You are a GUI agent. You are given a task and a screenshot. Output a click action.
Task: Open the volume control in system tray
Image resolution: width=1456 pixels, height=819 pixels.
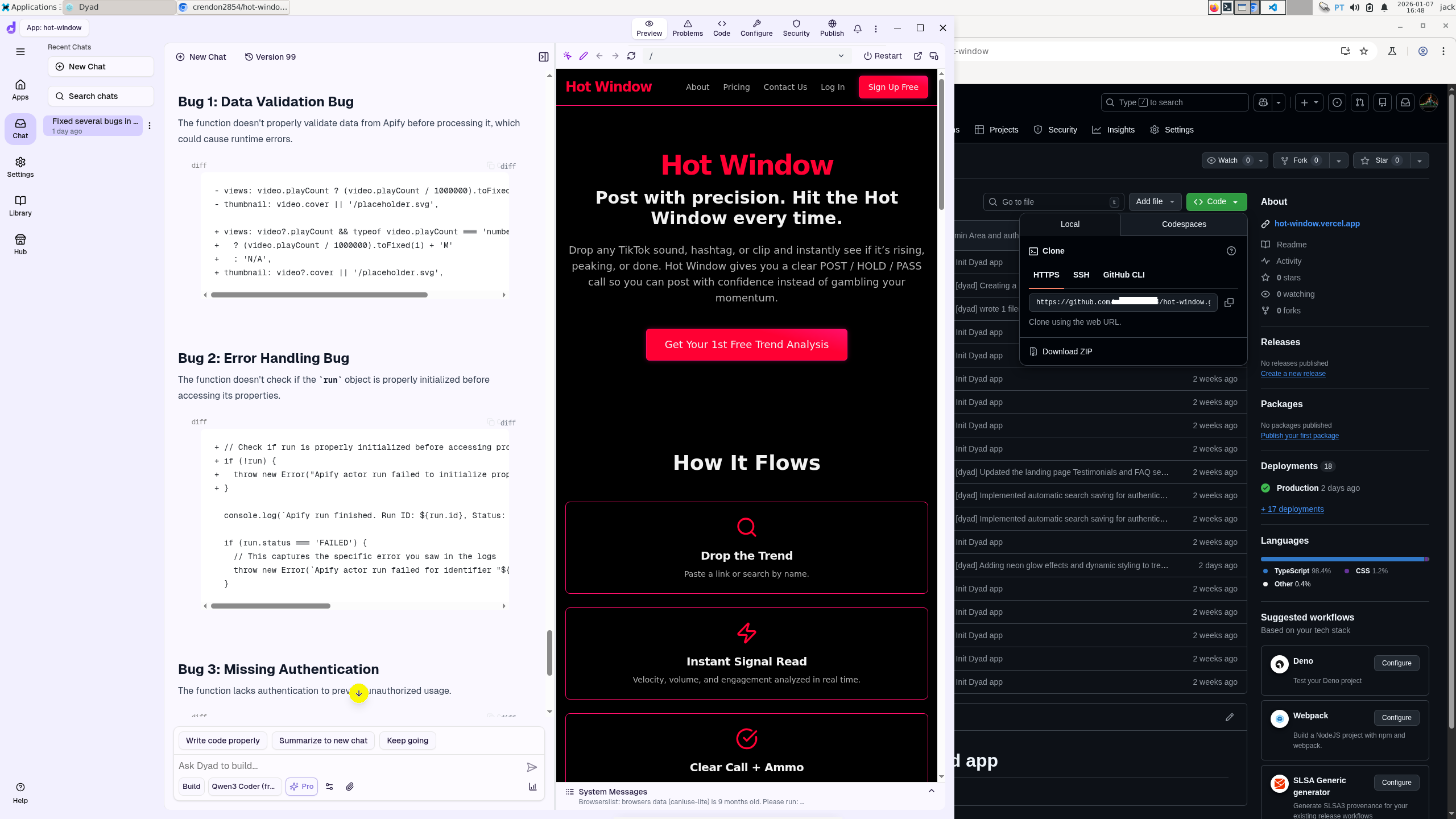click(1355, 7)
